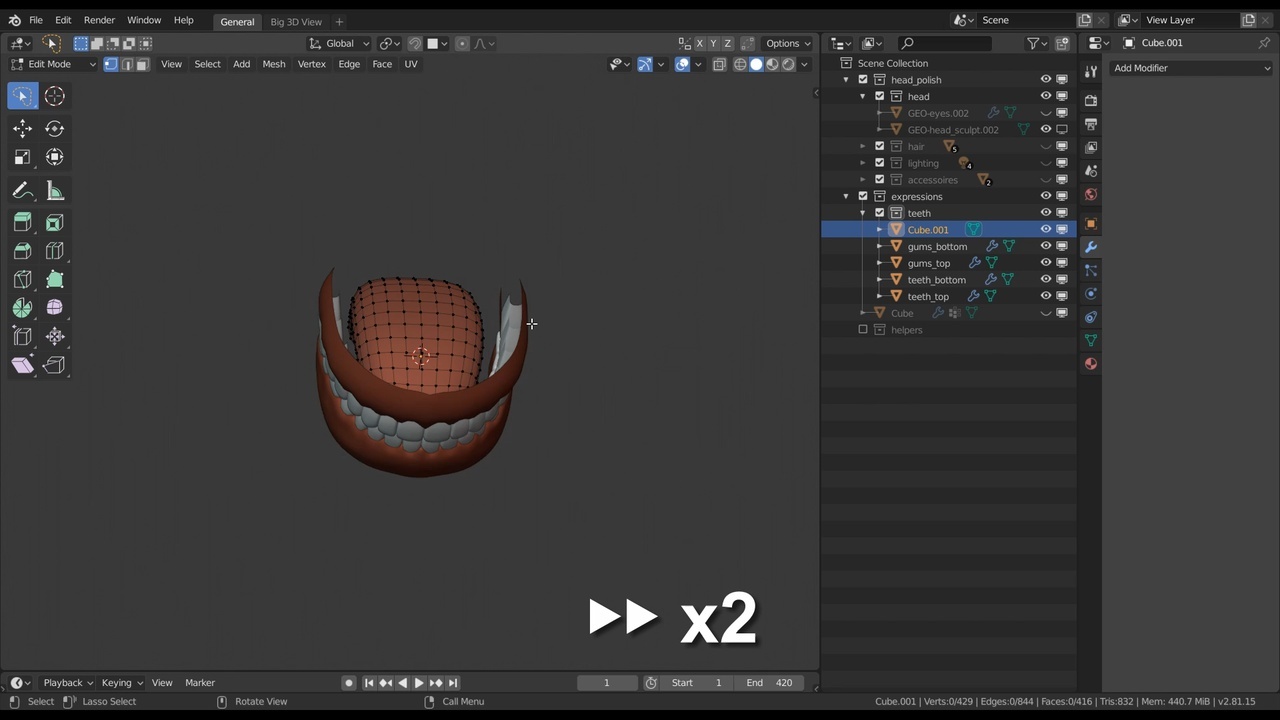Click the End frame field
Image resolution: width=1280 pixels, height=720 pixels.
pos(770,683)
